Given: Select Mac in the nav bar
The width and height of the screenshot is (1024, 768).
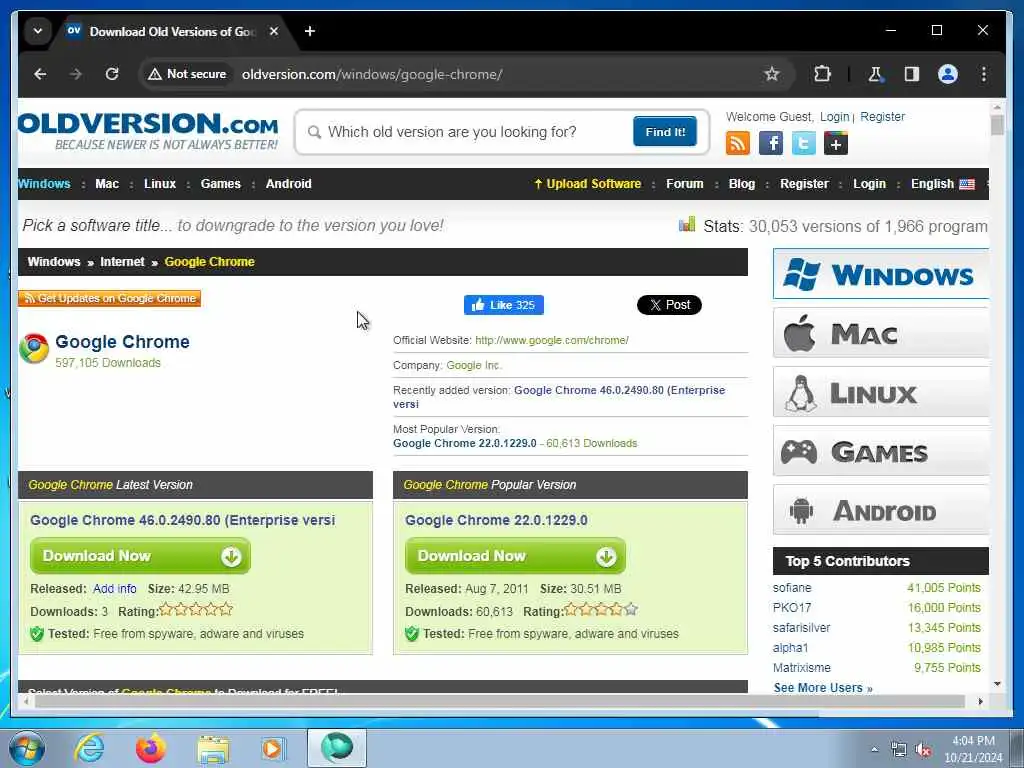Looking at the screenshot, I should pyautogui.click(x=107, y=184).
